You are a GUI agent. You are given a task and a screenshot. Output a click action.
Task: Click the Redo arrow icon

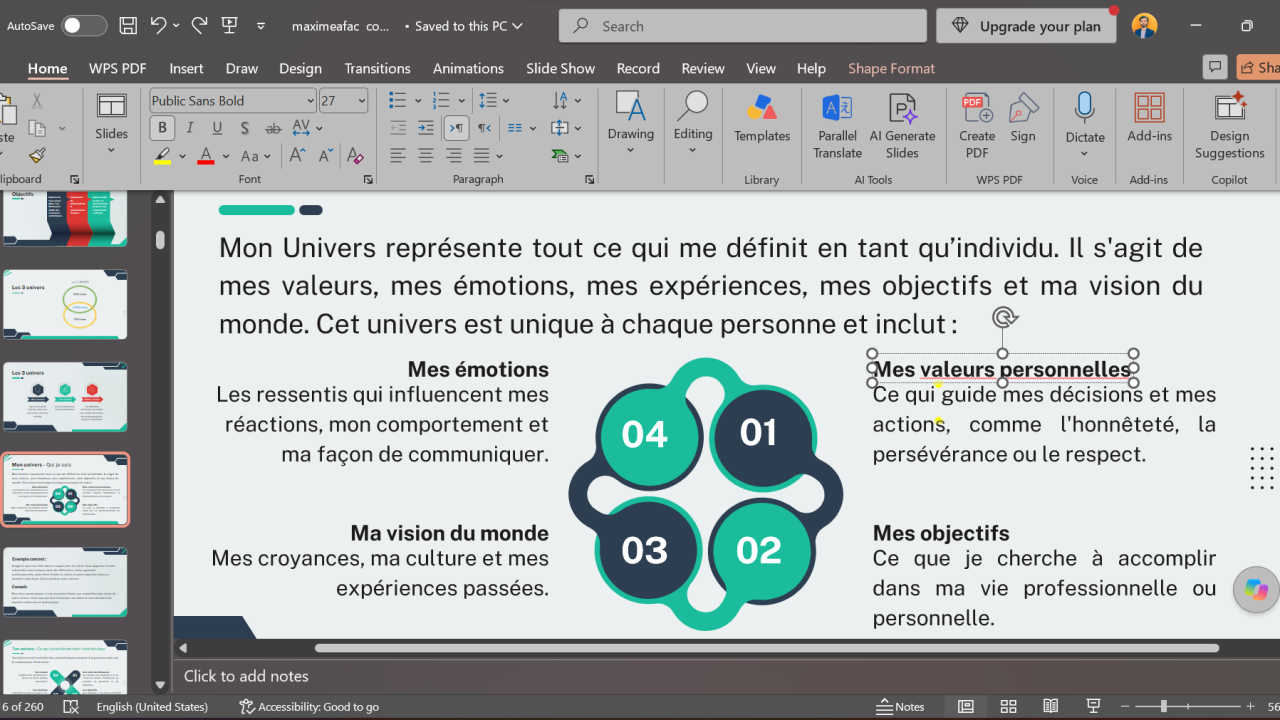point(199,26)
